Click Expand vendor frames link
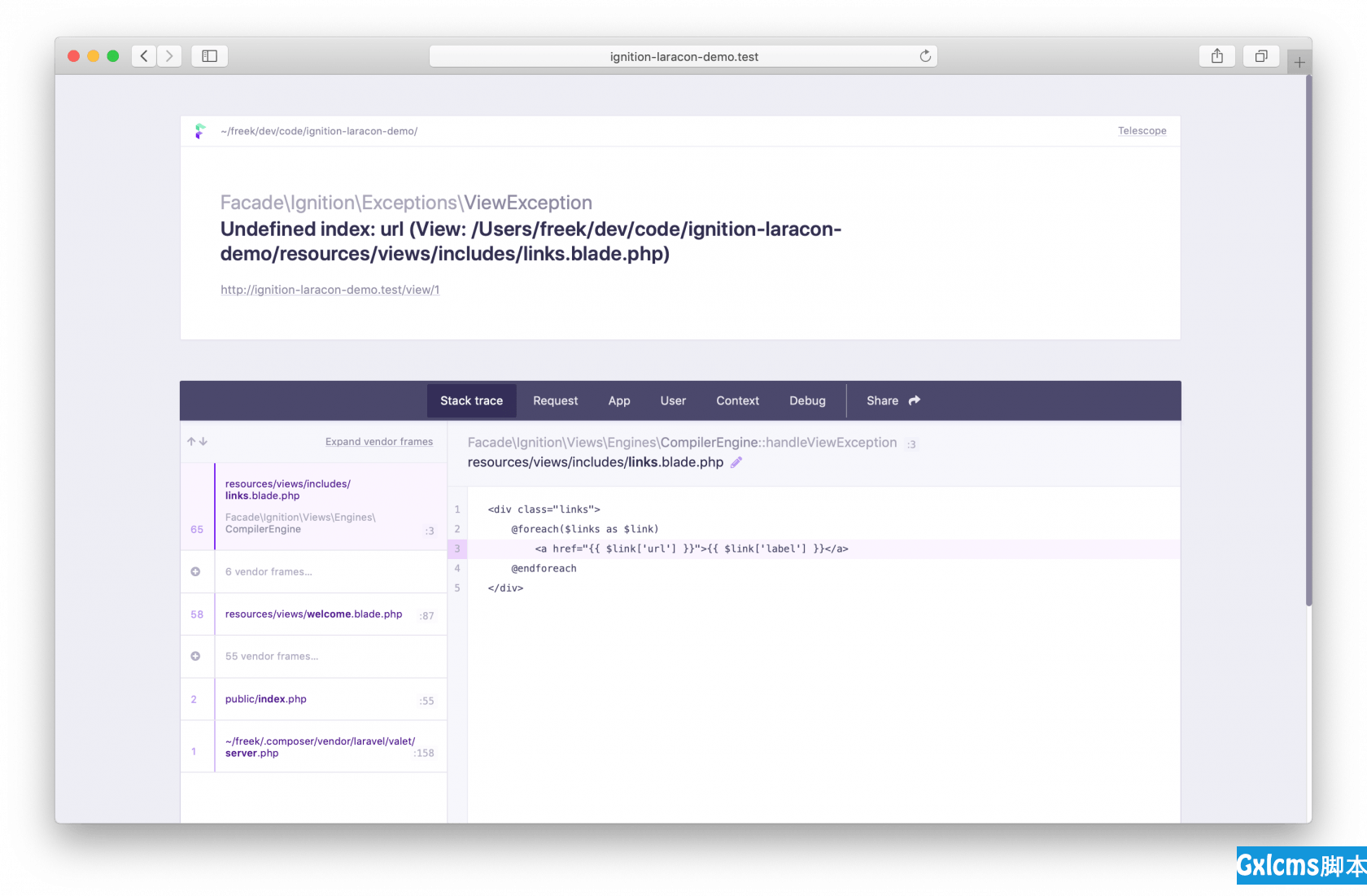Image resolution: width=1367 pixels, height=896 pixels. tap(379, 442)
